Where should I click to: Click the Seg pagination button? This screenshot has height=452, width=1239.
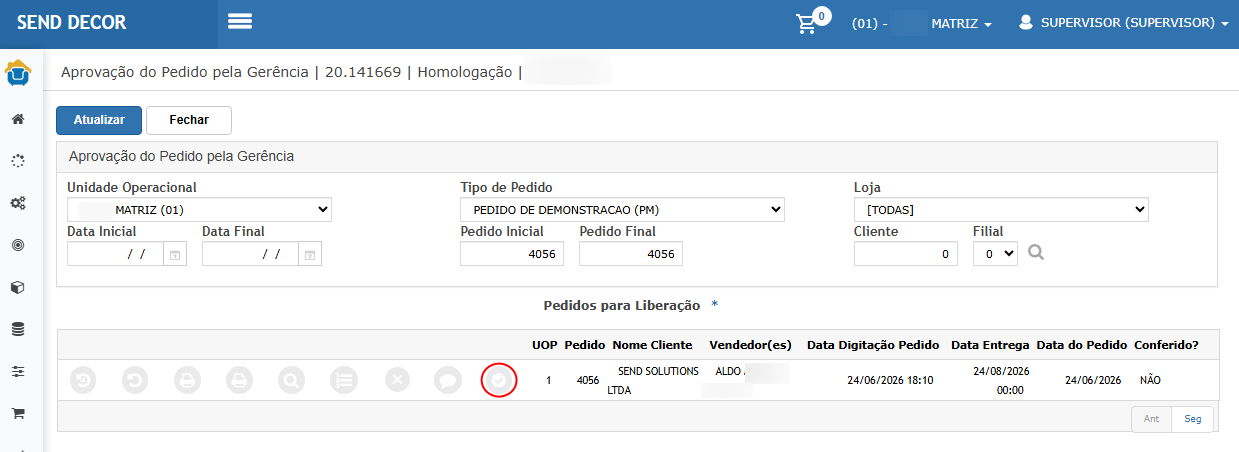1193,419
